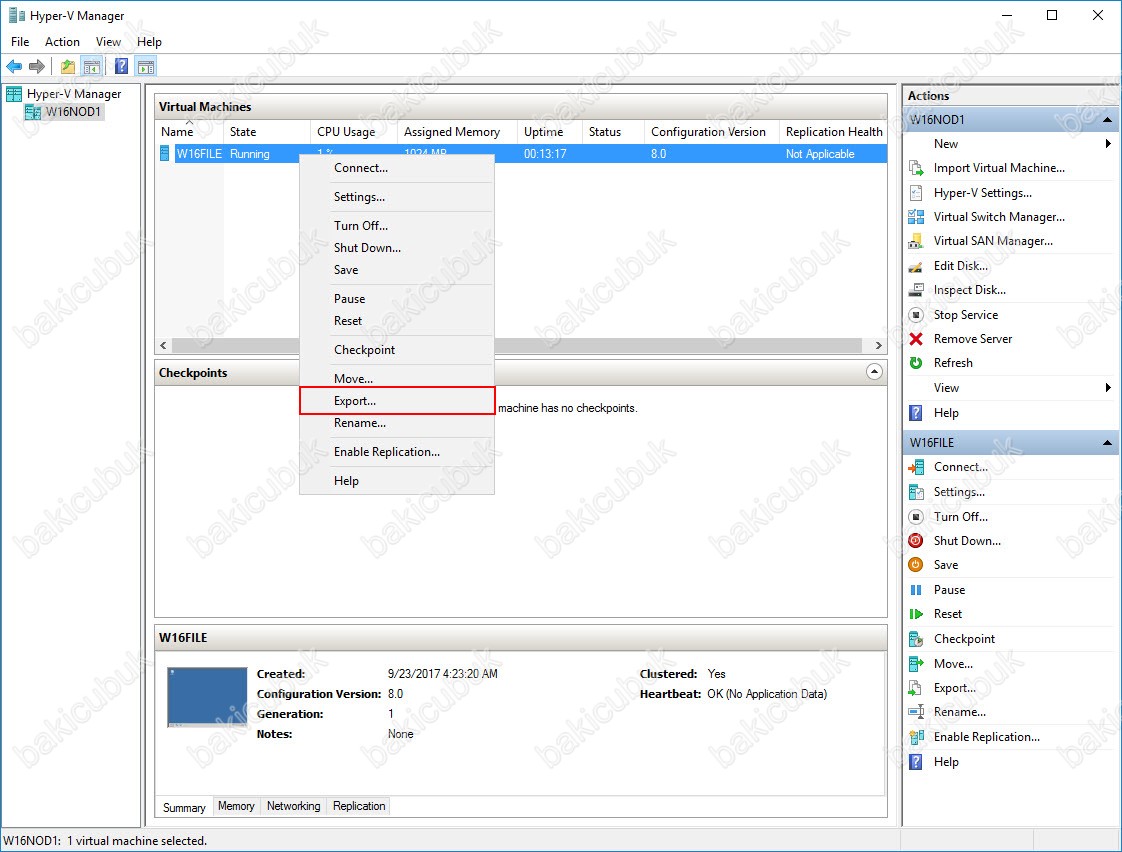1122x852 pixels.
Task: Choose Shut Down... in the context menu
Action: pyautogui.click(x=397, y=248)
